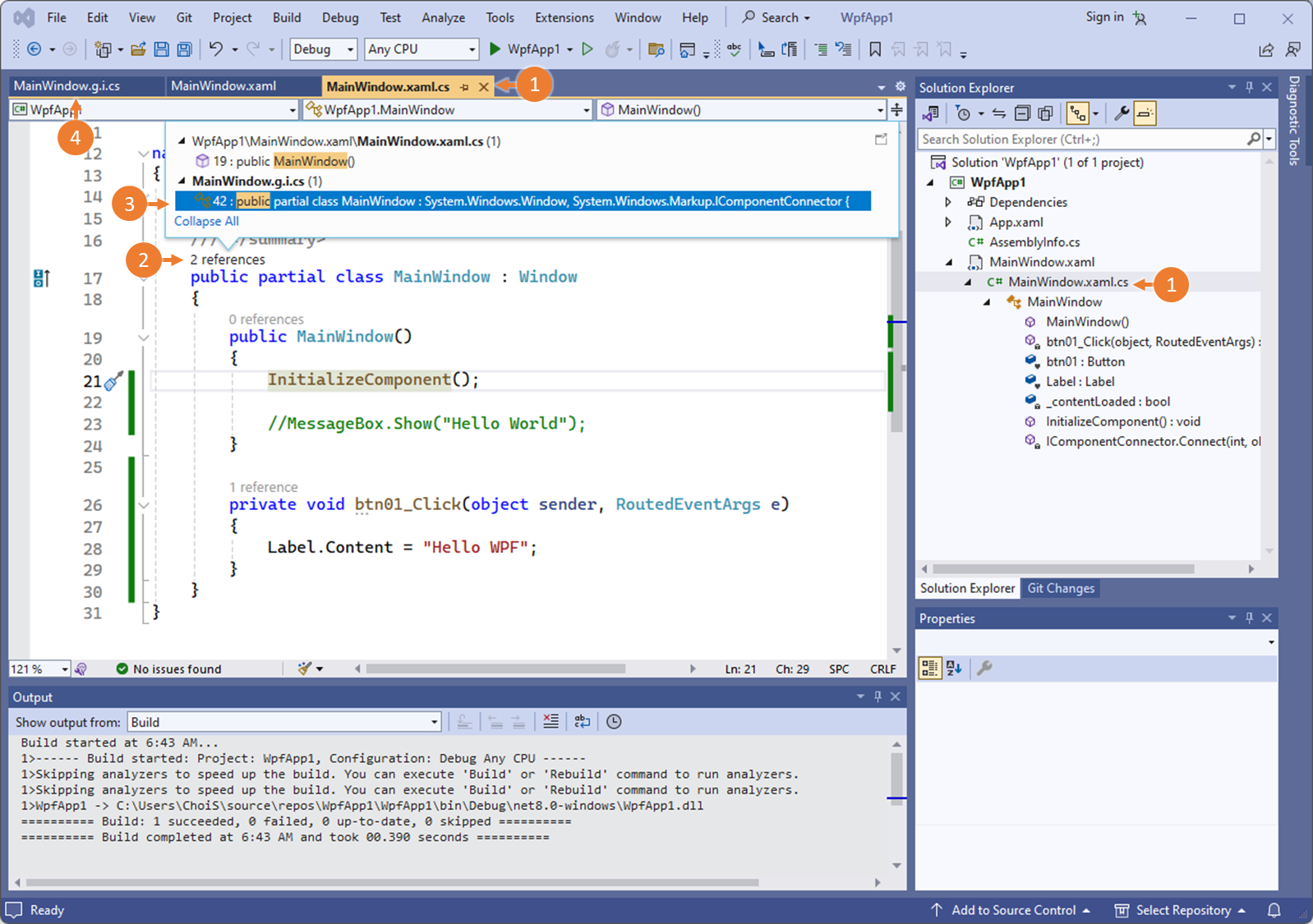
Task: Open the Any CPU platform dropdown
Action: coord(422,49)
